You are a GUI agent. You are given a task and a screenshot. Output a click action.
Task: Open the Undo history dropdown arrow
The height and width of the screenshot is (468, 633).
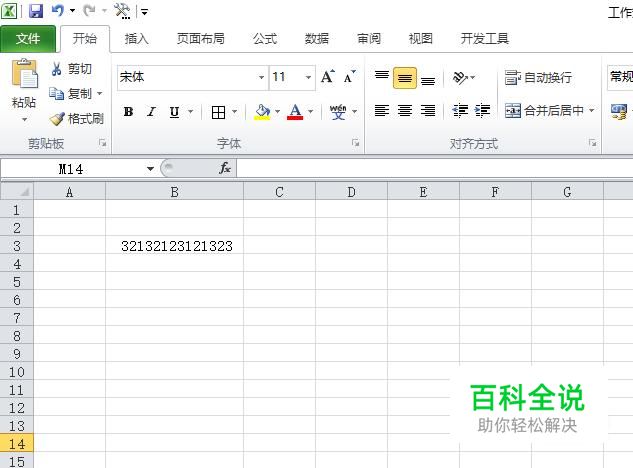72,11
